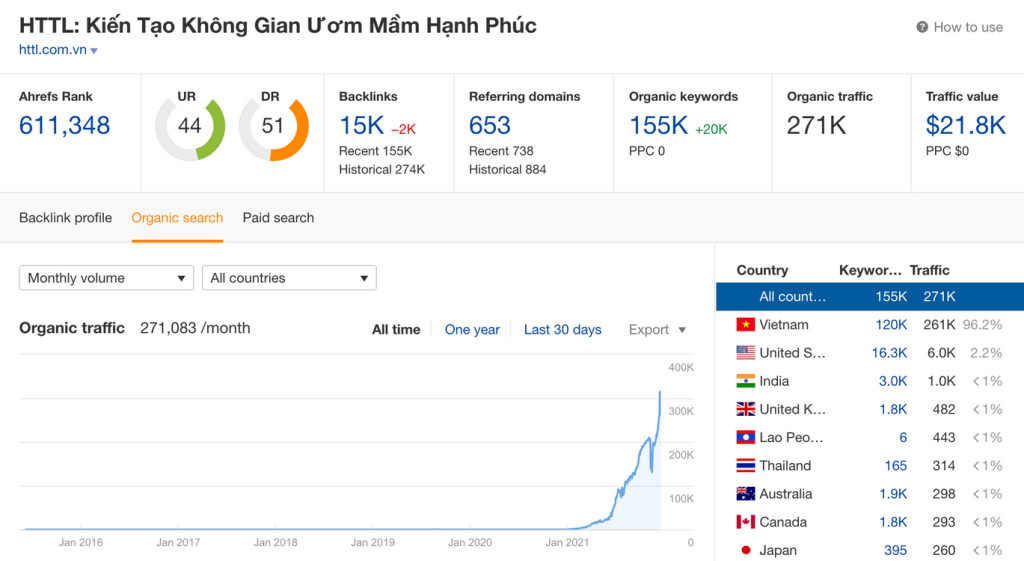Open the All countries dropdown
This screenshot has width=1024, height=561.
[x=289, y=278]
